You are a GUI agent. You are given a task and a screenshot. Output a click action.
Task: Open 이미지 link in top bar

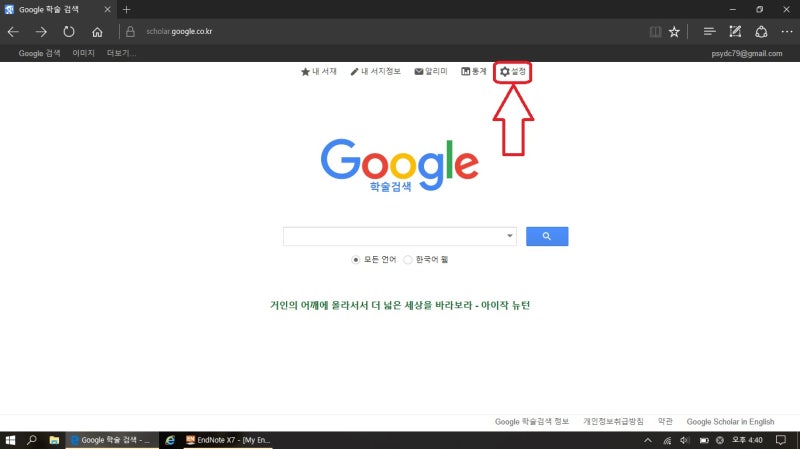pos(83,53)
